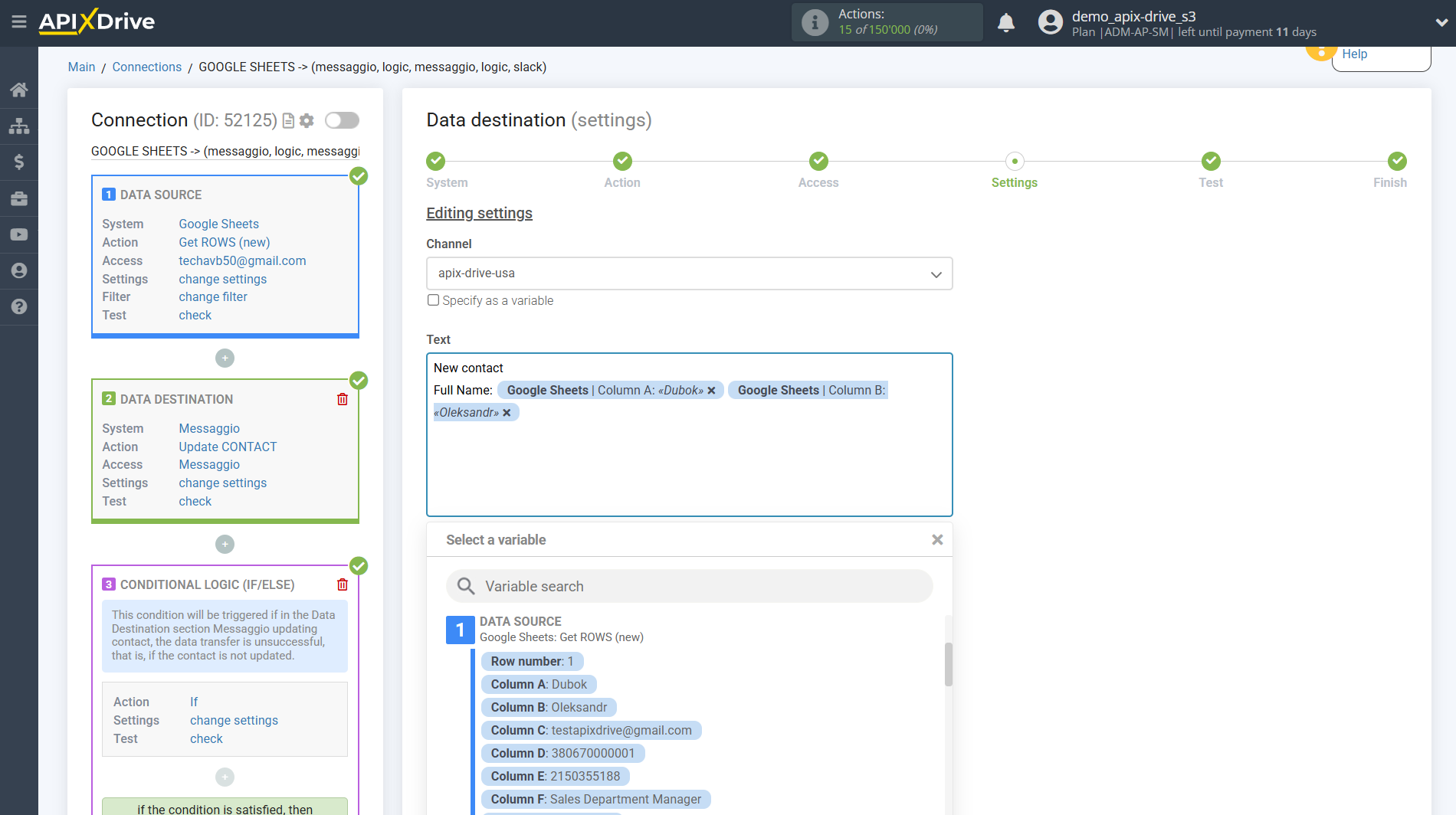Open the Main breadcrumb link
The width and height of the screenshot is (1456, 815).
coord(81,67)
